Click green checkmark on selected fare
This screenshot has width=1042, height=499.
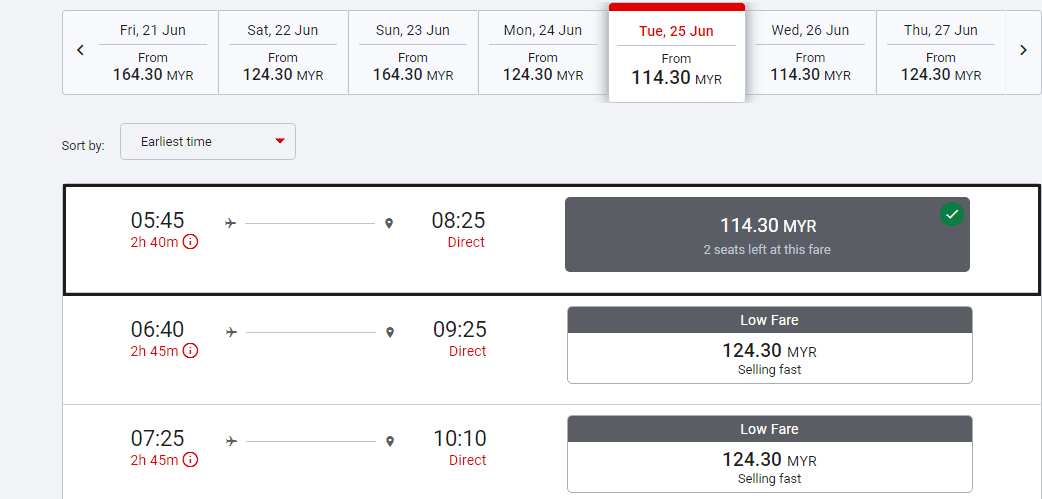coord(951,214)
